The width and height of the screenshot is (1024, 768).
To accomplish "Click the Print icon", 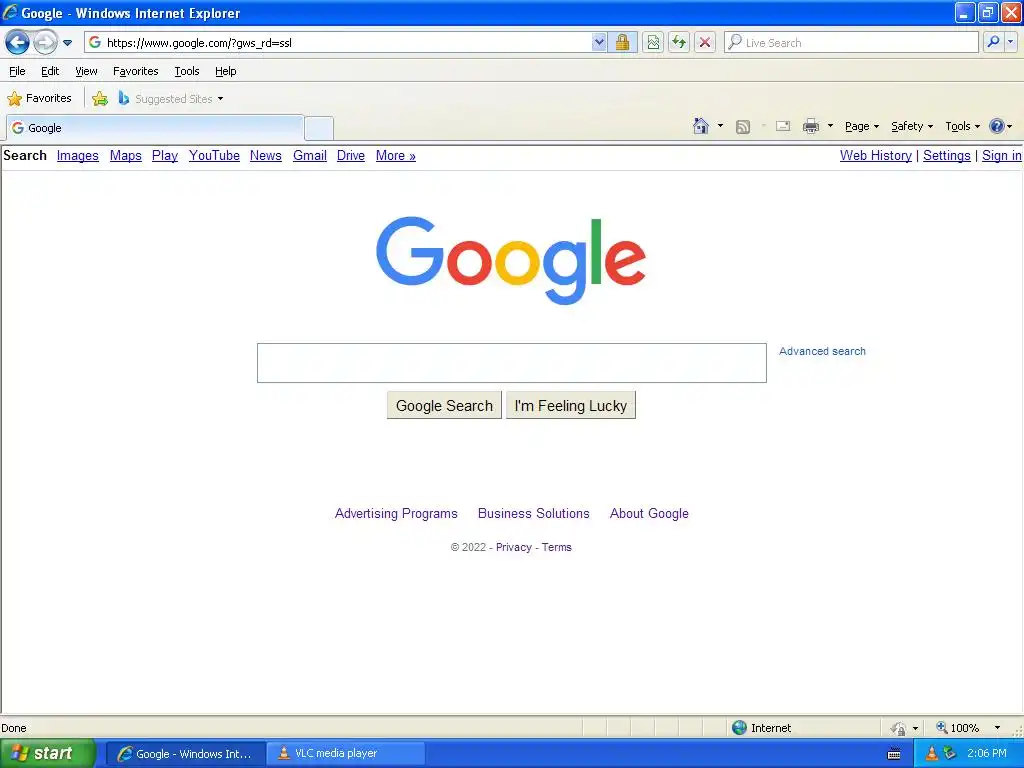I will point(811,126).
